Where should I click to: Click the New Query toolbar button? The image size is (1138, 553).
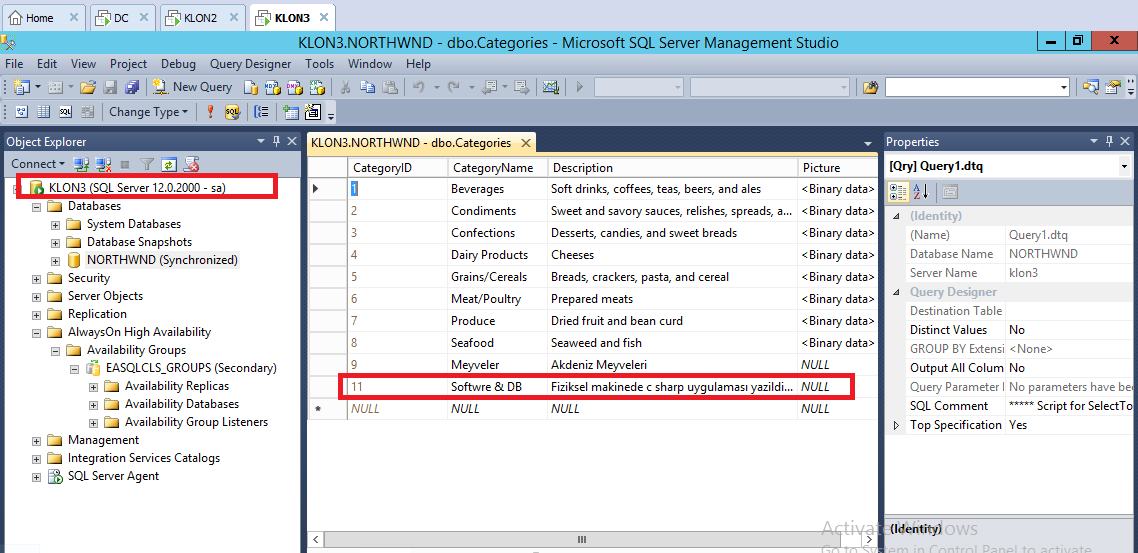pos(192,87)
